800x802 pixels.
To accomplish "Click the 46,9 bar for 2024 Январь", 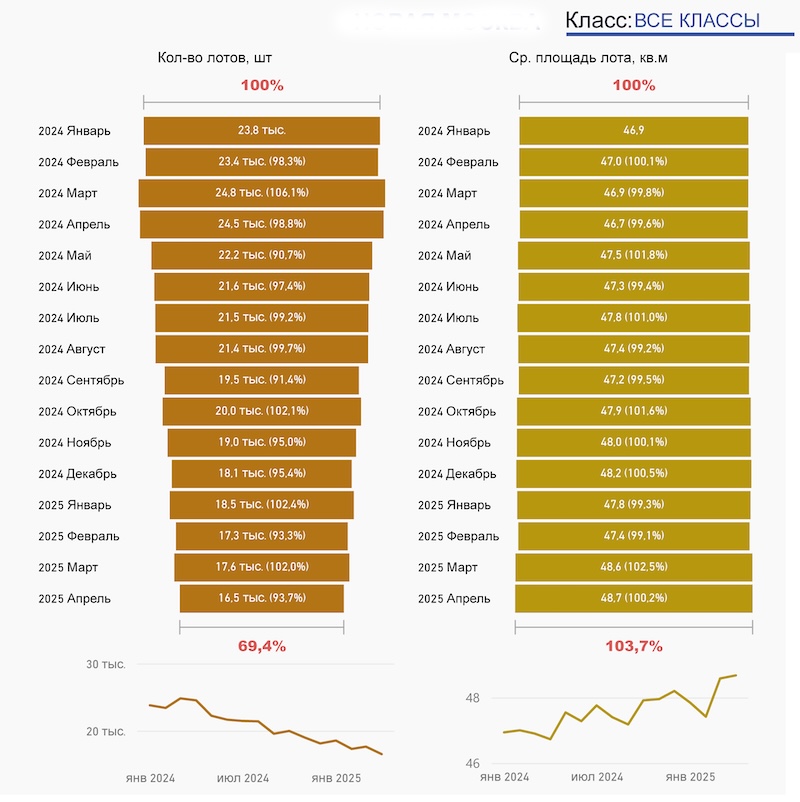I will click(x=633, y=131).
